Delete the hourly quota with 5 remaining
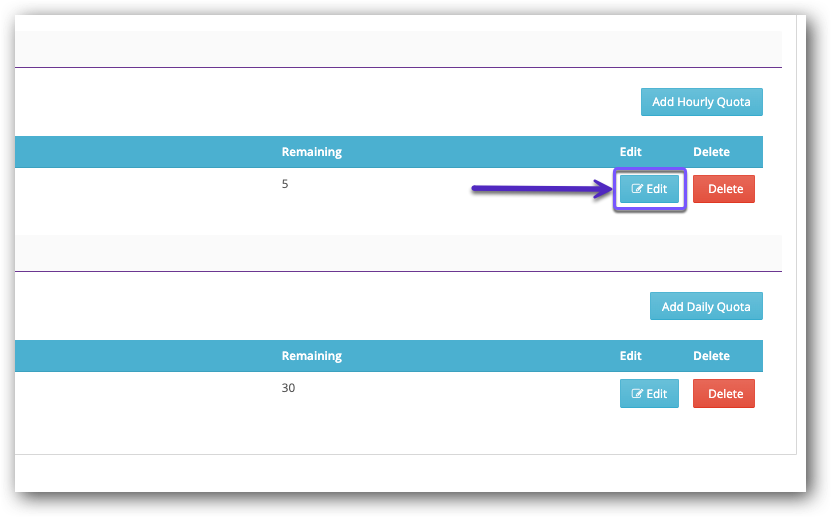Screen dimensions: 831x517 [725, 189]
